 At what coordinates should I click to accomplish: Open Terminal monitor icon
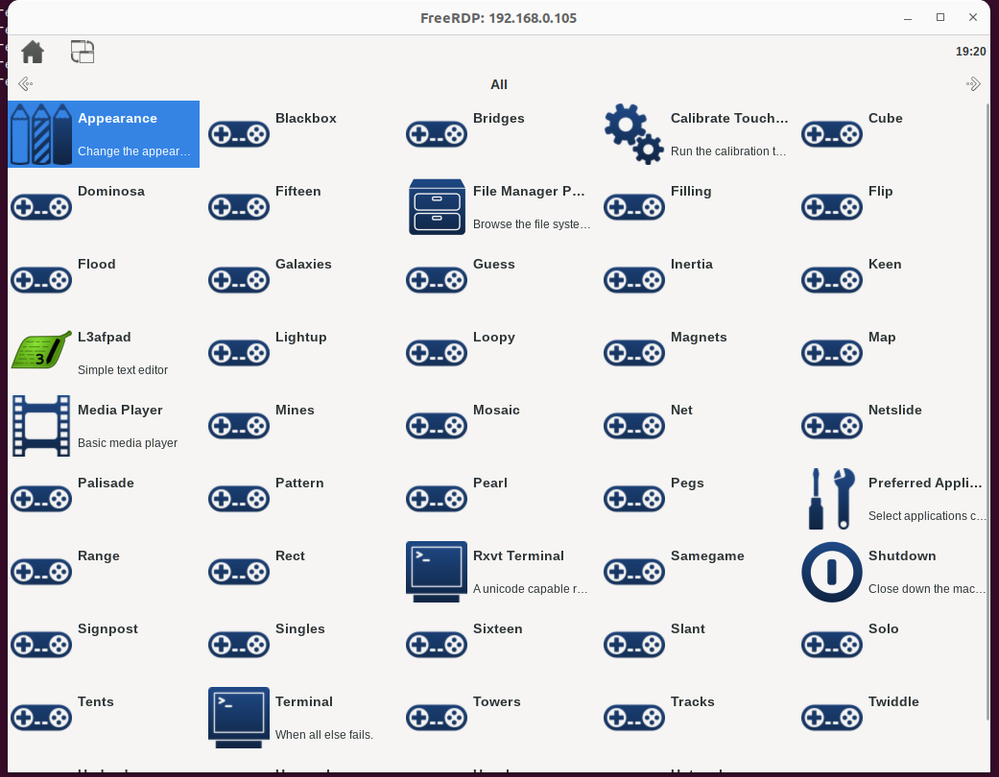pyautogui.click(x=239, y=717)
